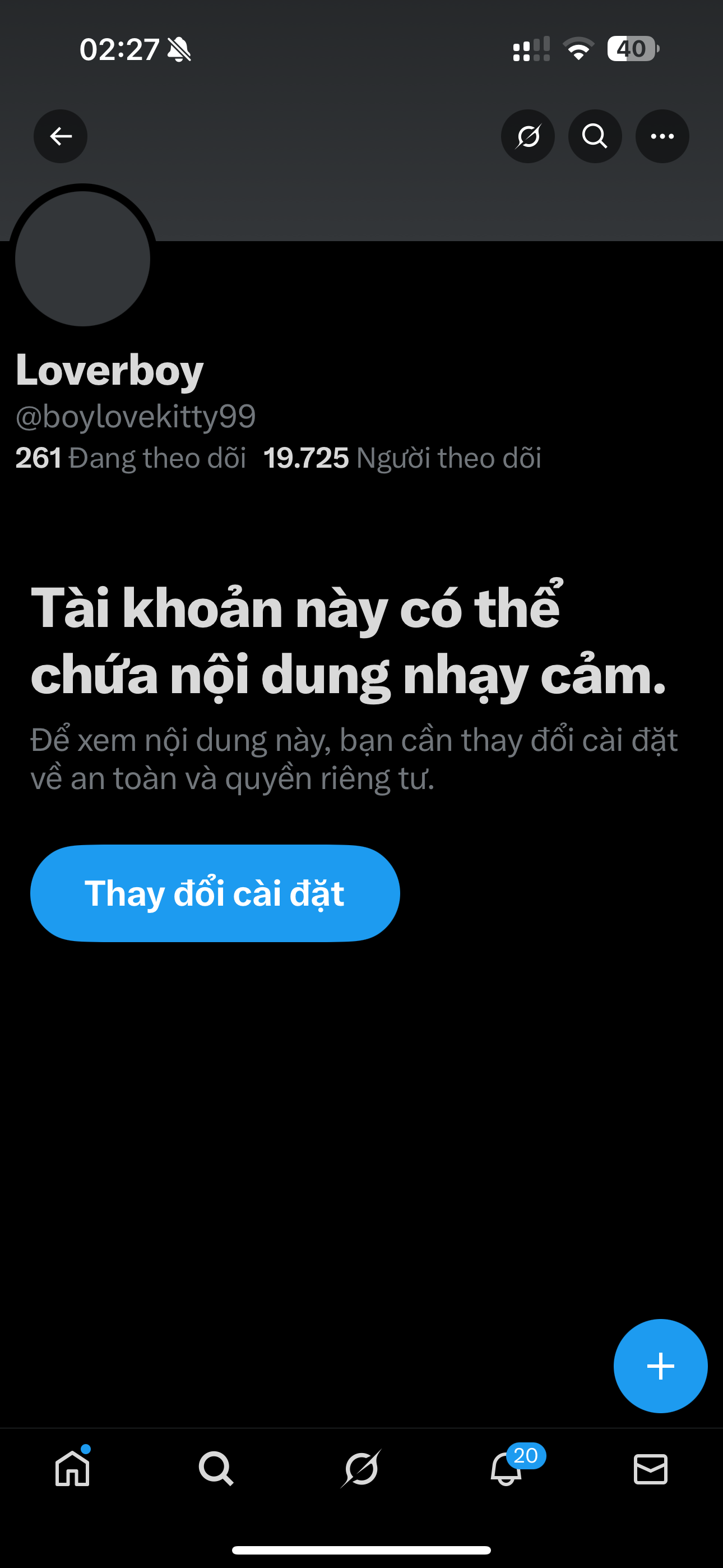Tap the @boylovekitty99 username handle
The image size is (723, 1568).
click(135, 417)
